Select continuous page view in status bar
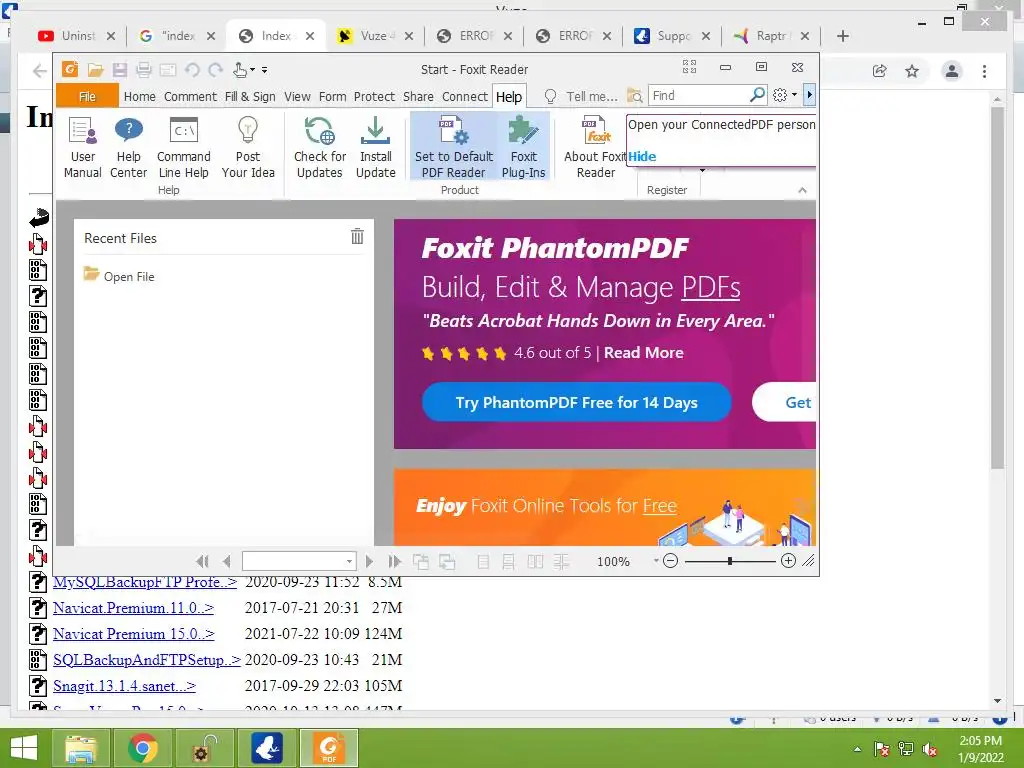The height and width of the screenshot is (768, 1024). (x=509, y=562)
